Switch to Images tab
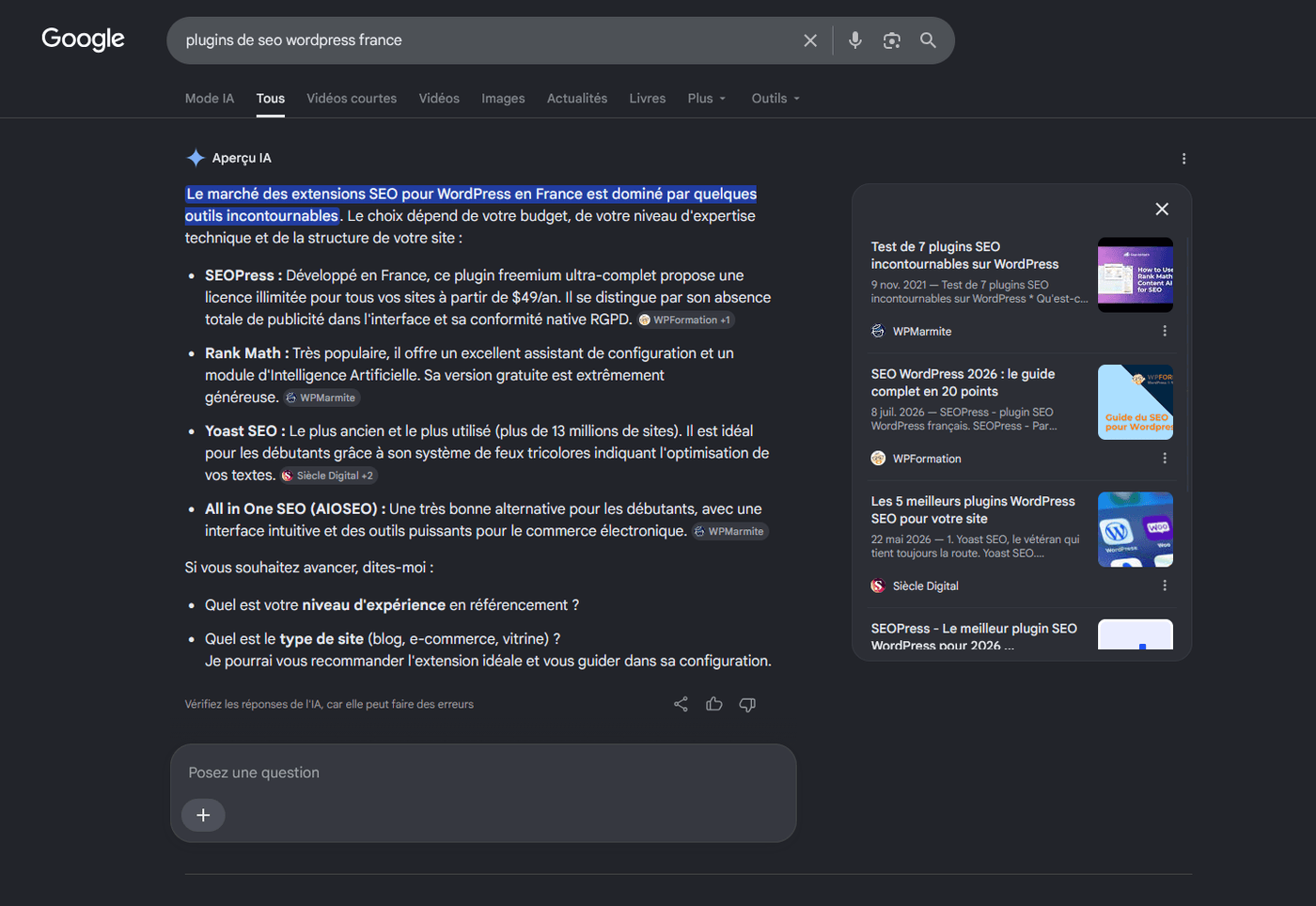Screen dimensions: 1316x906 click(x=503, y=98)
